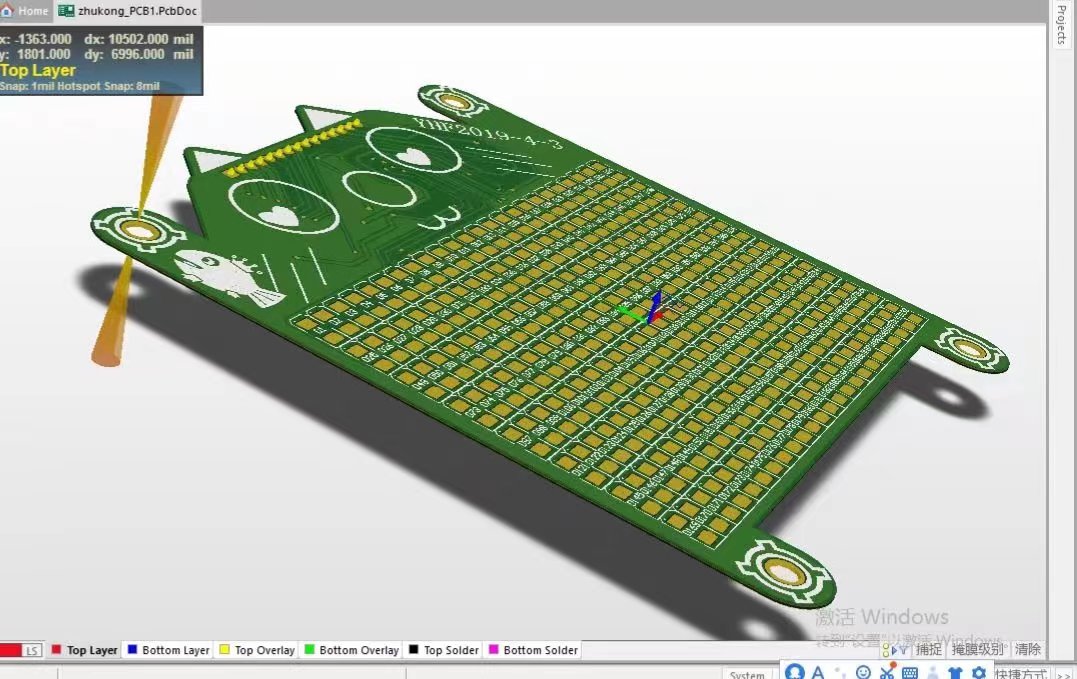Select the Top Layer tab
1077x679 pixels.
point(85,650)
